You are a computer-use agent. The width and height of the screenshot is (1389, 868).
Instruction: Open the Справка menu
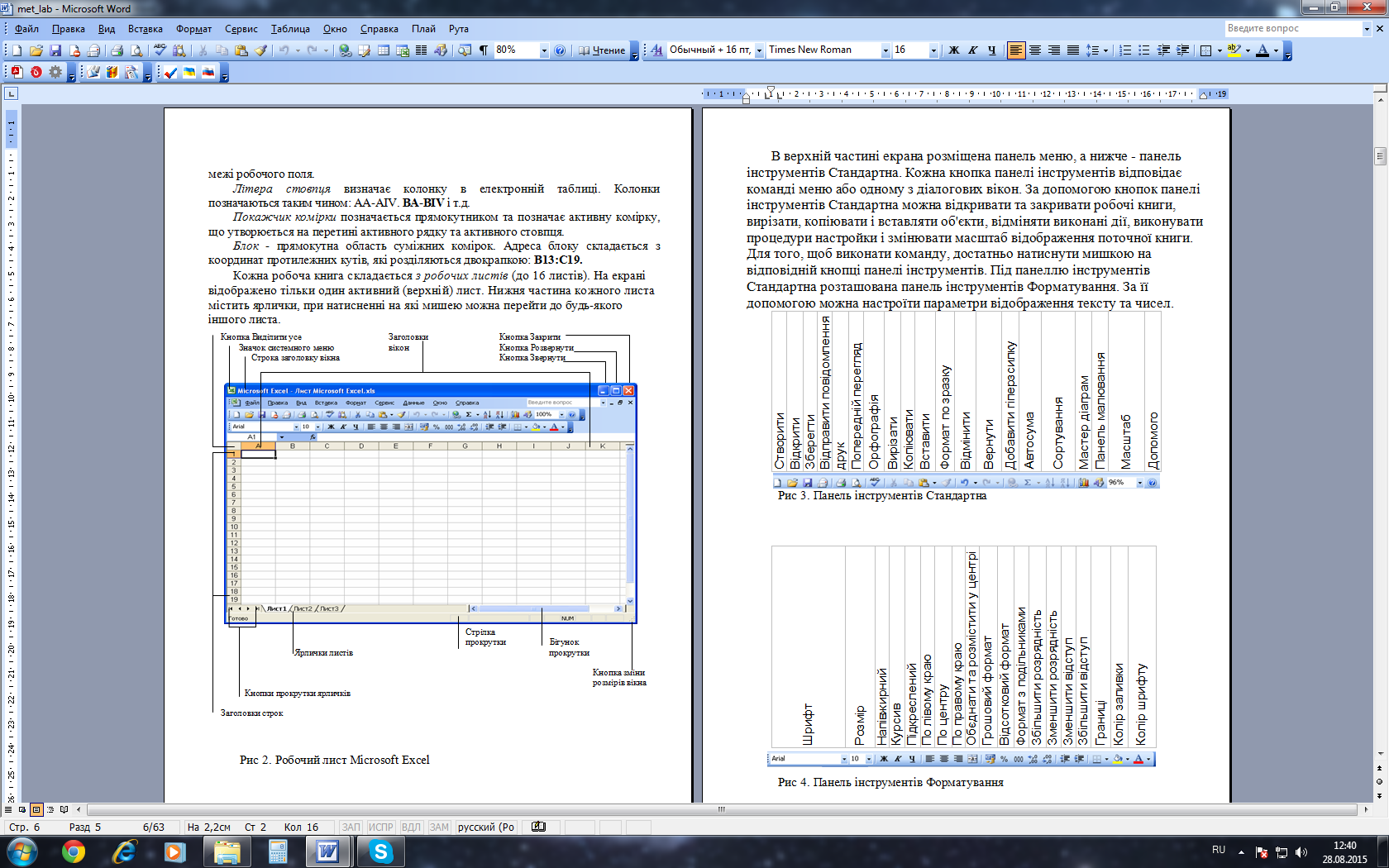pyautogui.click(x=379, y=29)
